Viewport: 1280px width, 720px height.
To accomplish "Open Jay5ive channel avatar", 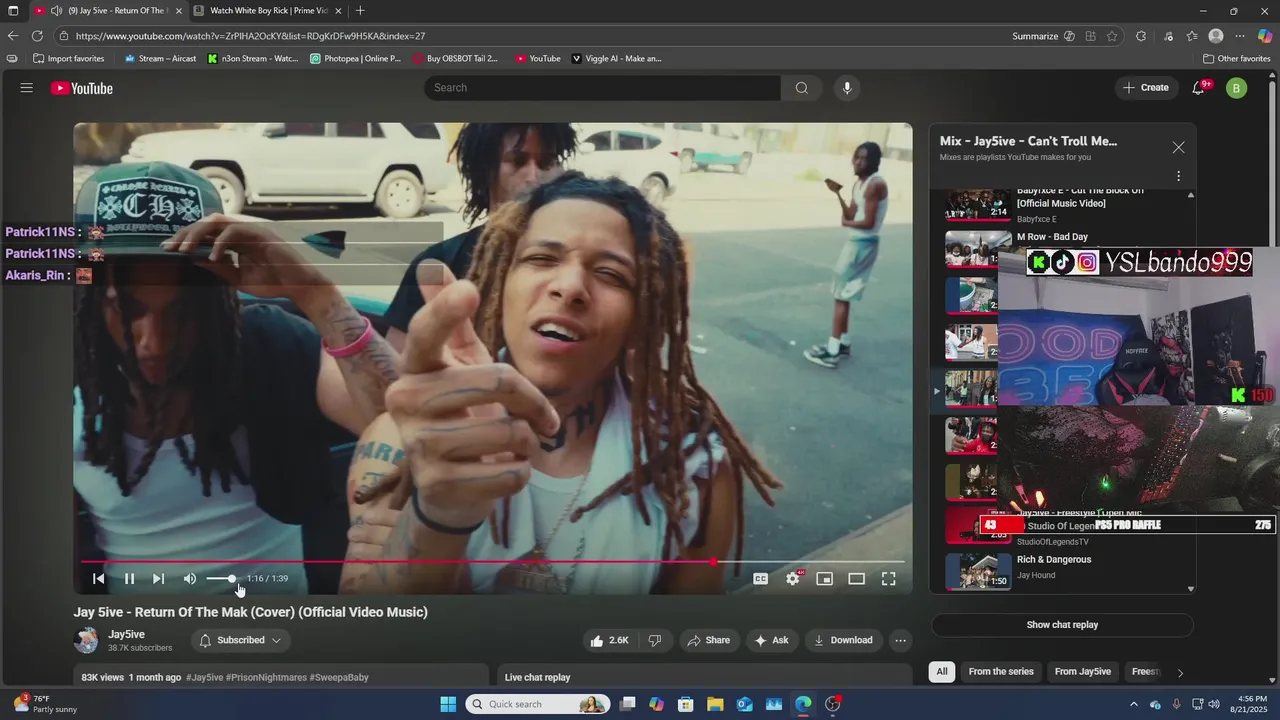I will point(87,640).
